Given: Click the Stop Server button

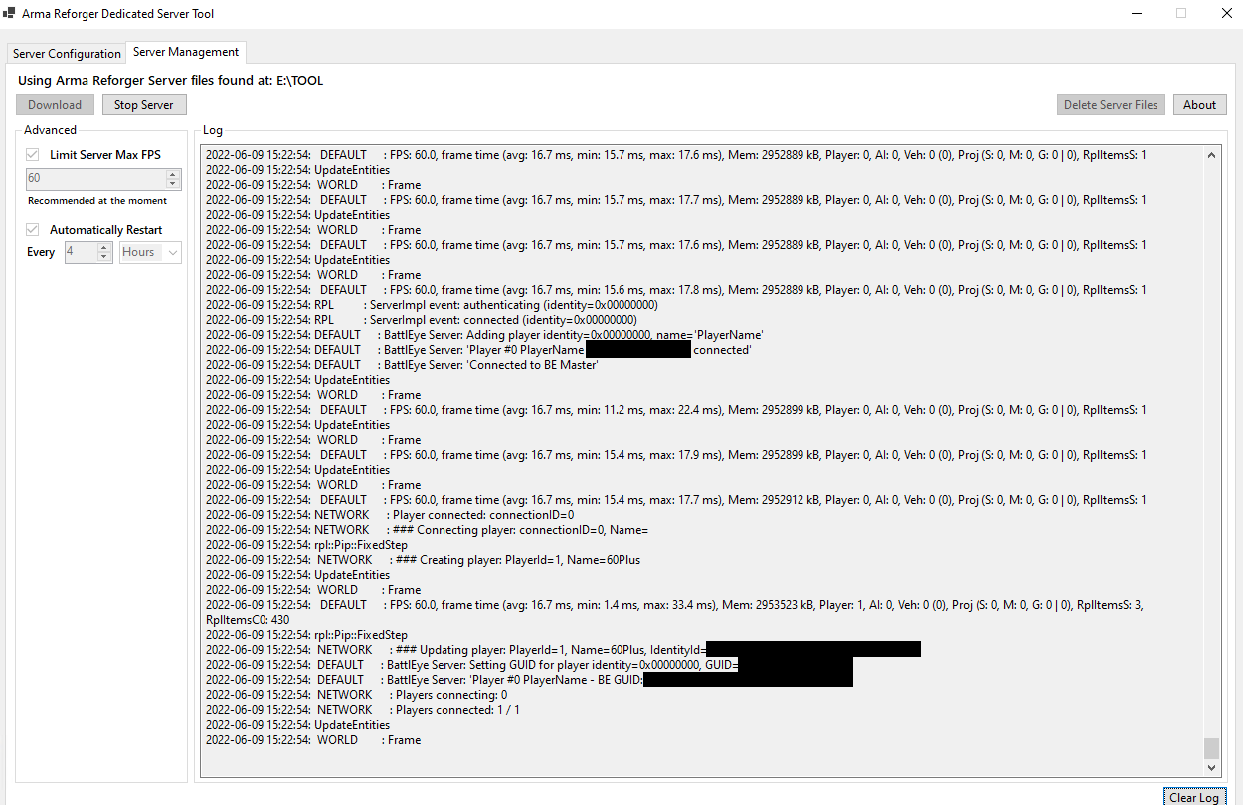Looking at the screenshot, I should pos(143,104).
